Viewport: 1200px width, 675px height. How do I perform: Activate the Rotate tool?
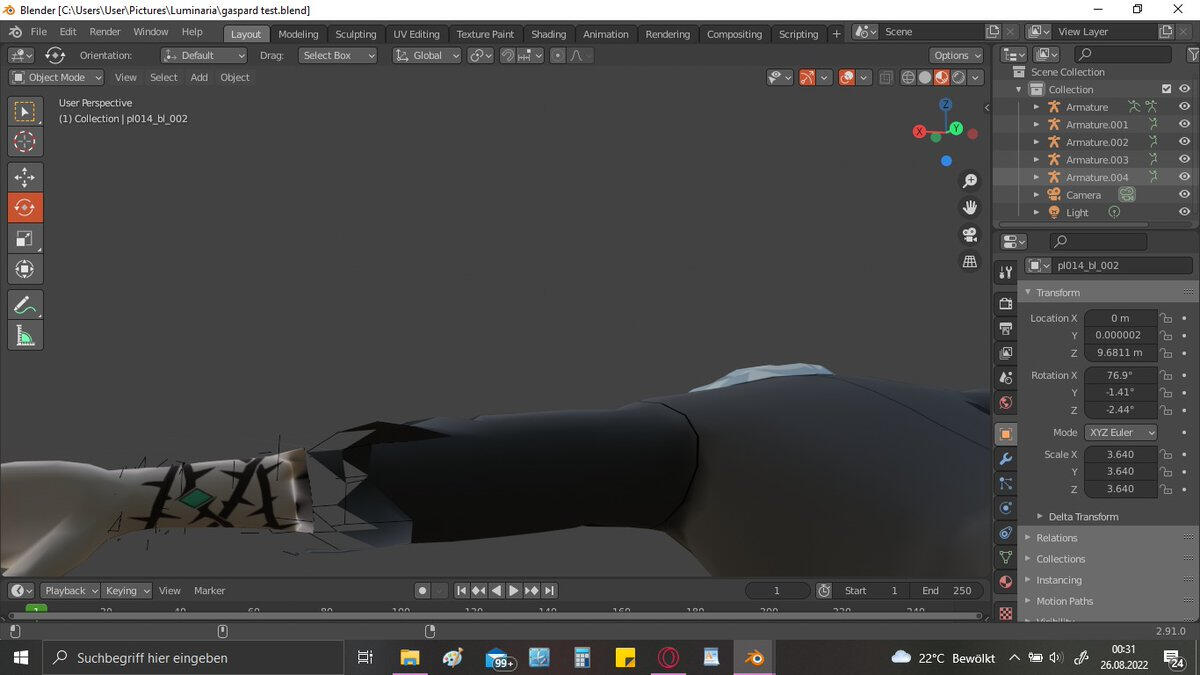tap(25, 208)
